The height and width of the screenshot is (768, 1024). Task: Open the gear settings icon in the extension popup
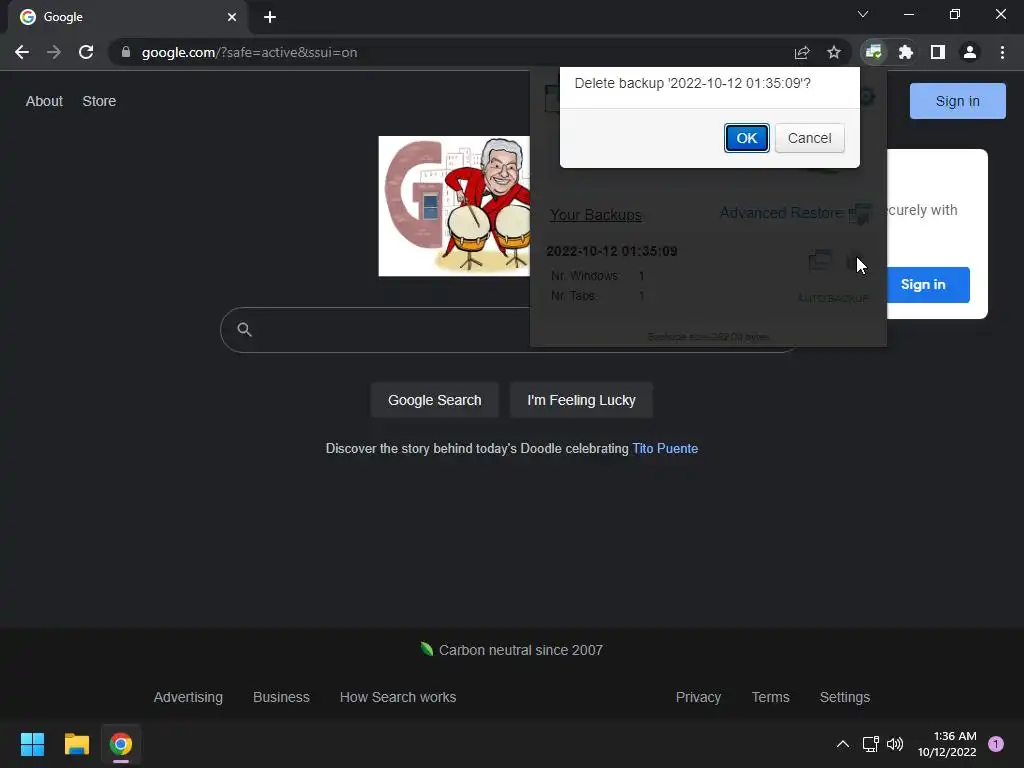(x=867, y=97)
